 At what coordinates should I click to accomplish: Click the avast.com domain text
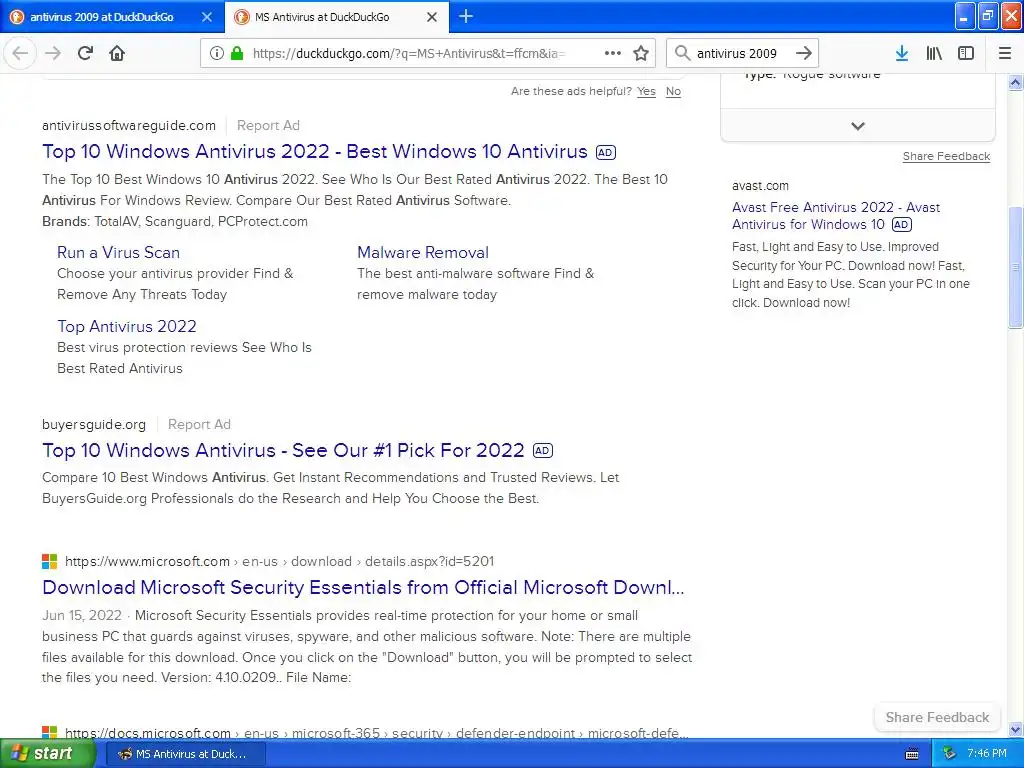(x=760, y=185)
